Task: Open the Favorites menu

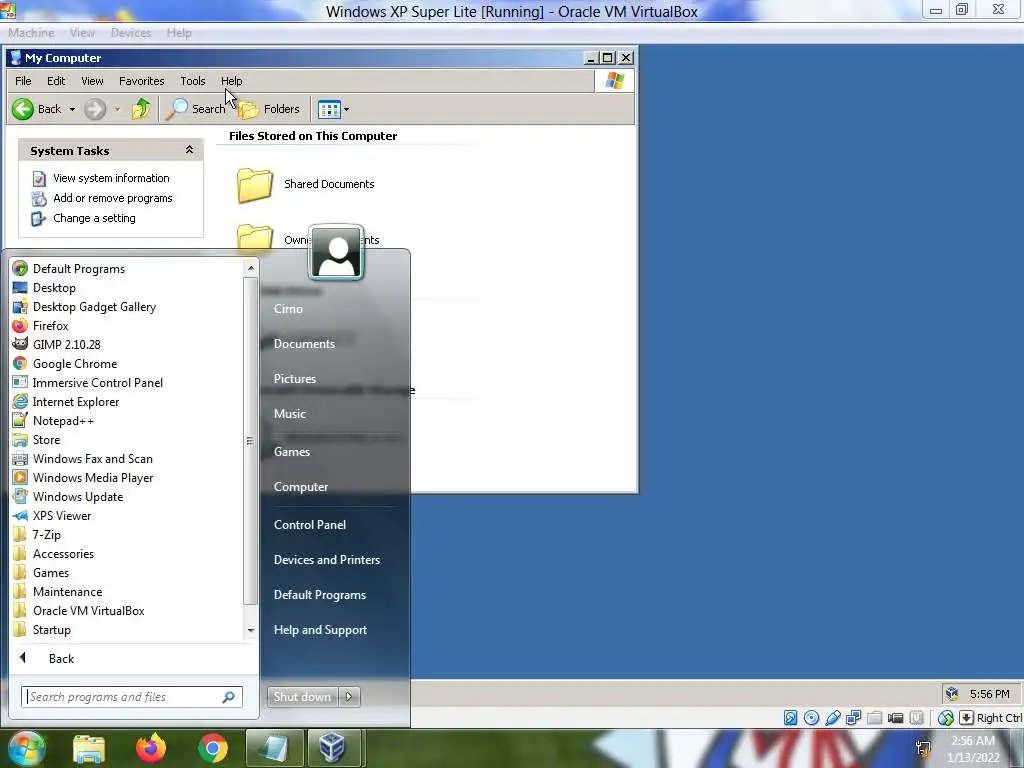Action: (x=142, y=81)
